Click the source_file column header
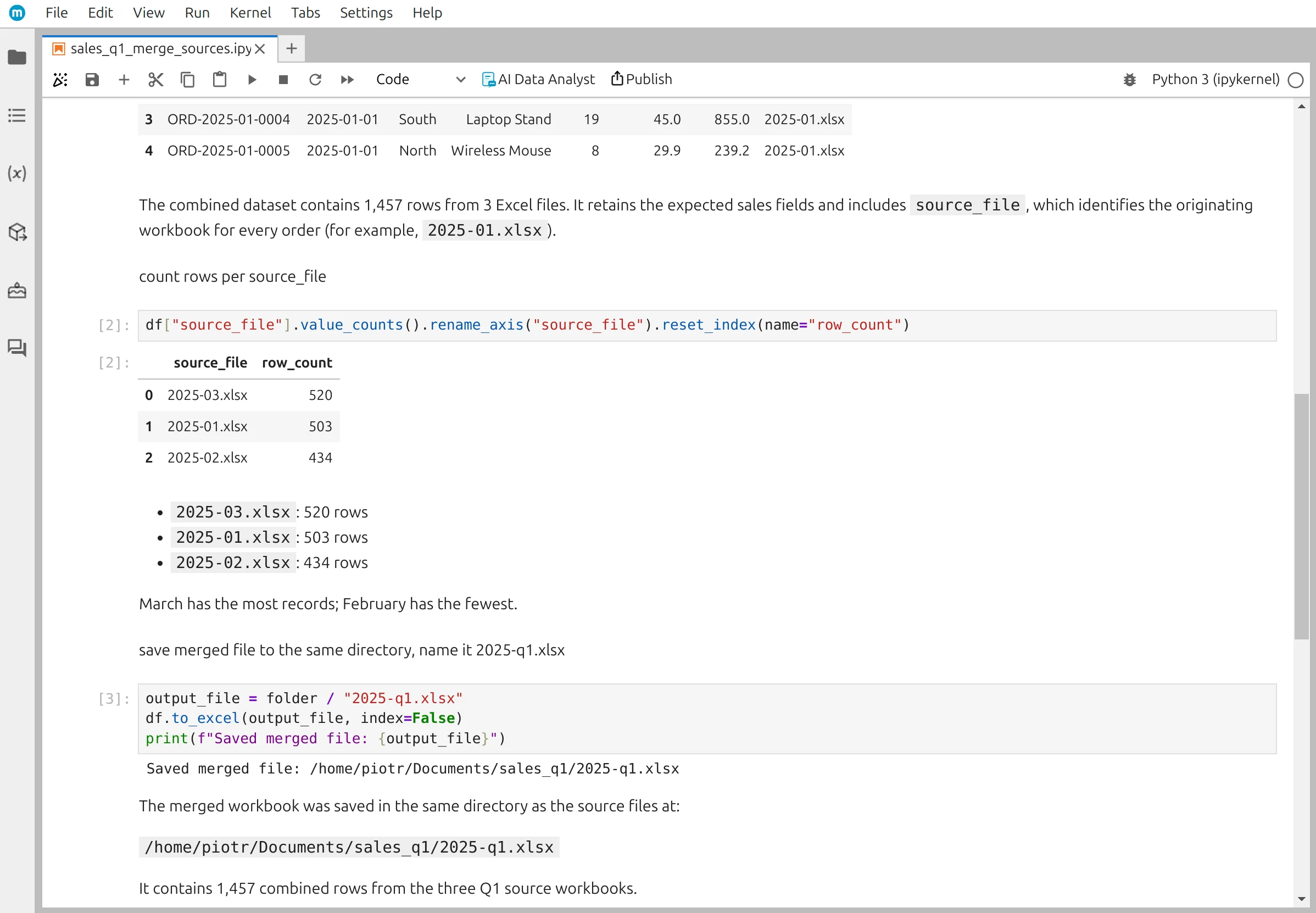Screen dimensions: 1316x913 coord(210,363)
